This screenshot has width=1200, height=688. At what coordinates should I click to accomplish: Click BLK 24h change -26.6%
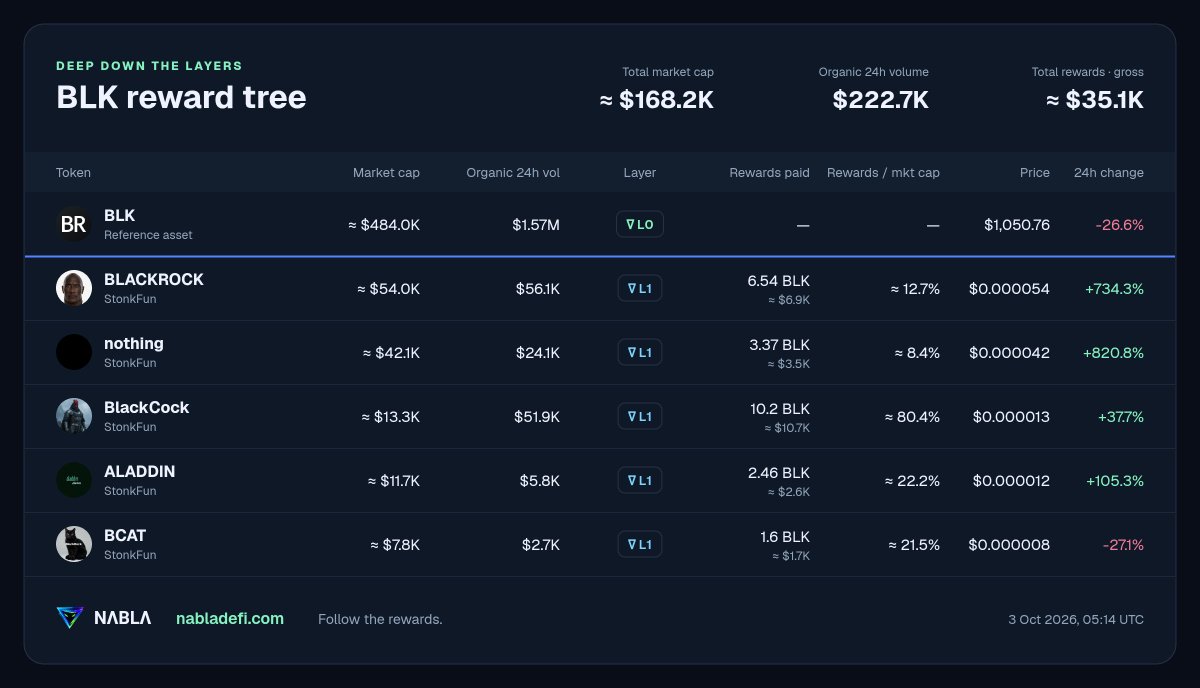click(1120, 225)
